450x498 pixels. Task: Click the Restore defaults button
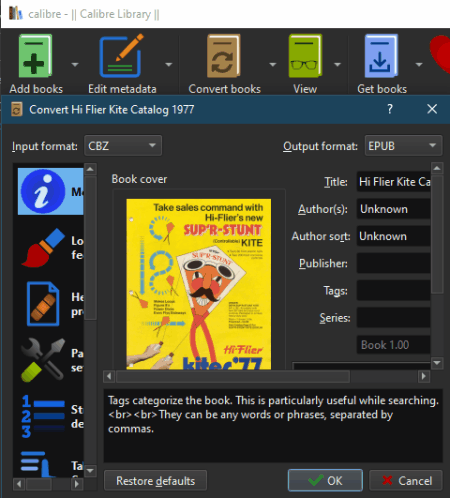click(155, 480)
